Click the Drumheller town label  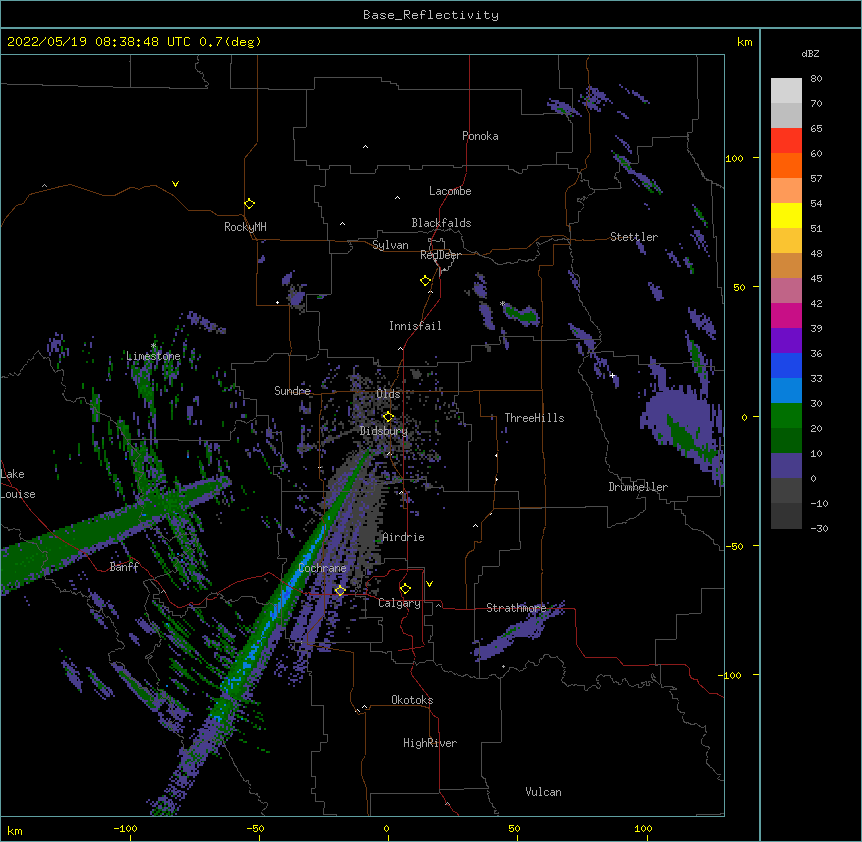pos(638,487)
